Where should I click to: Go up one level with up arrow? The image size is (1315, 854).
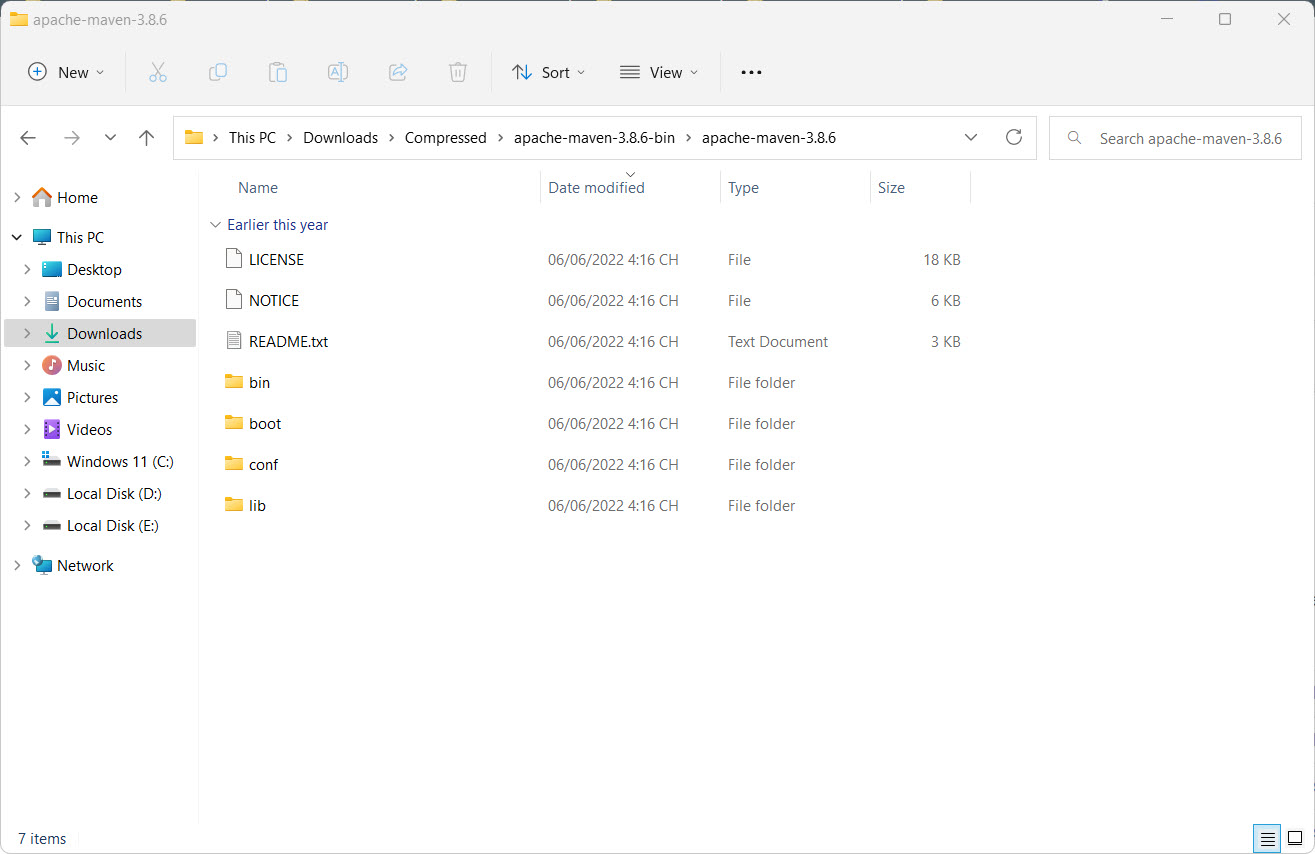[x=146, y=138]
